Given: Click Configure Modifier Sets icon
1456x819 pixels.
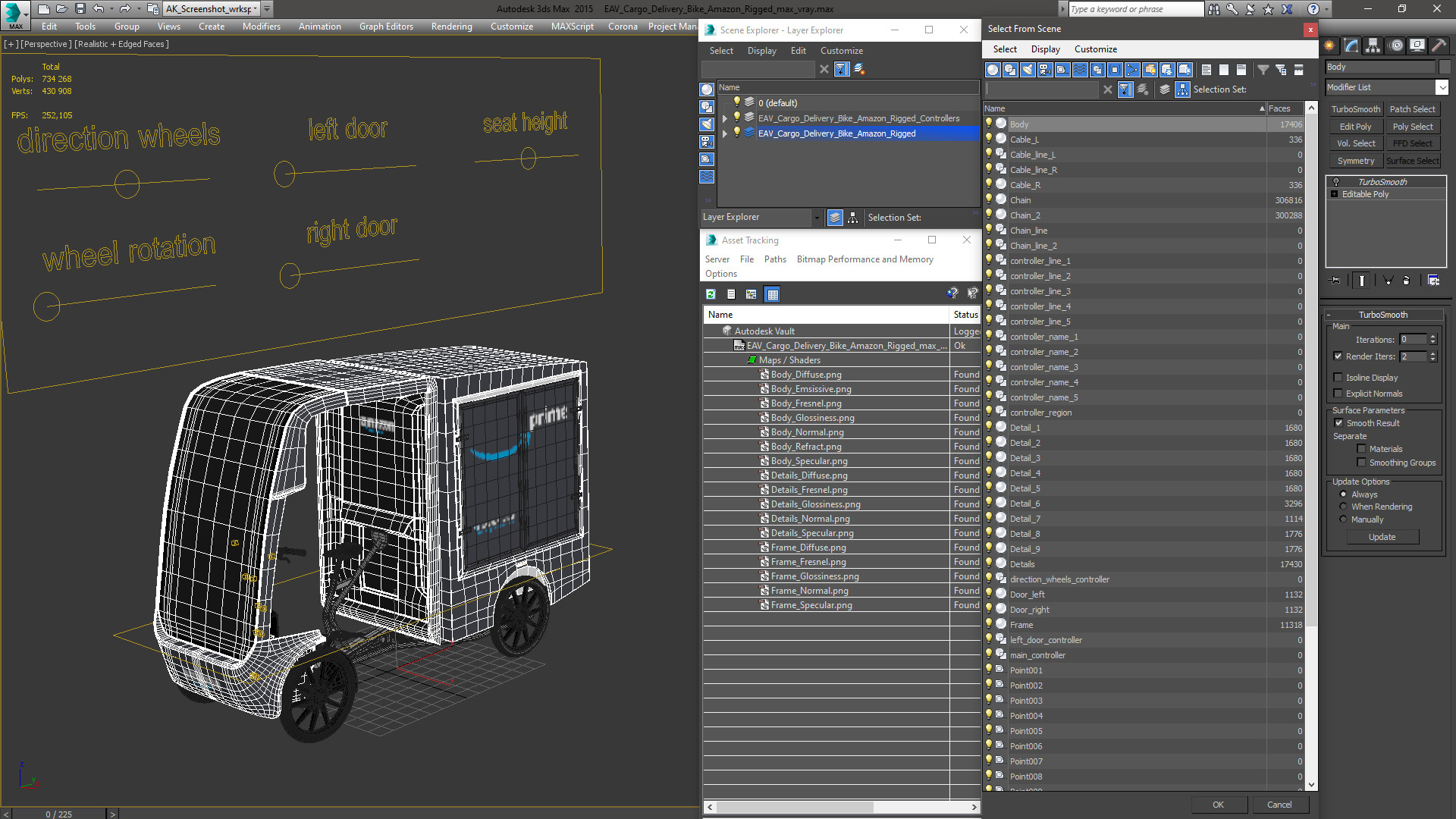Looking at the screenshot, I should pyautogui.click(x=1433, y=281).
